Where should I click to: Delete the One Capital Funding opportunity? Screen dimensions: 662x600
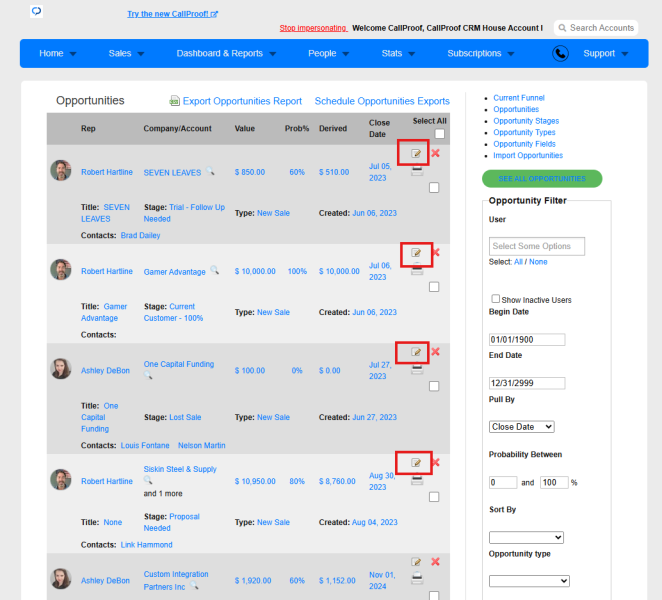[x=435, y=351]
